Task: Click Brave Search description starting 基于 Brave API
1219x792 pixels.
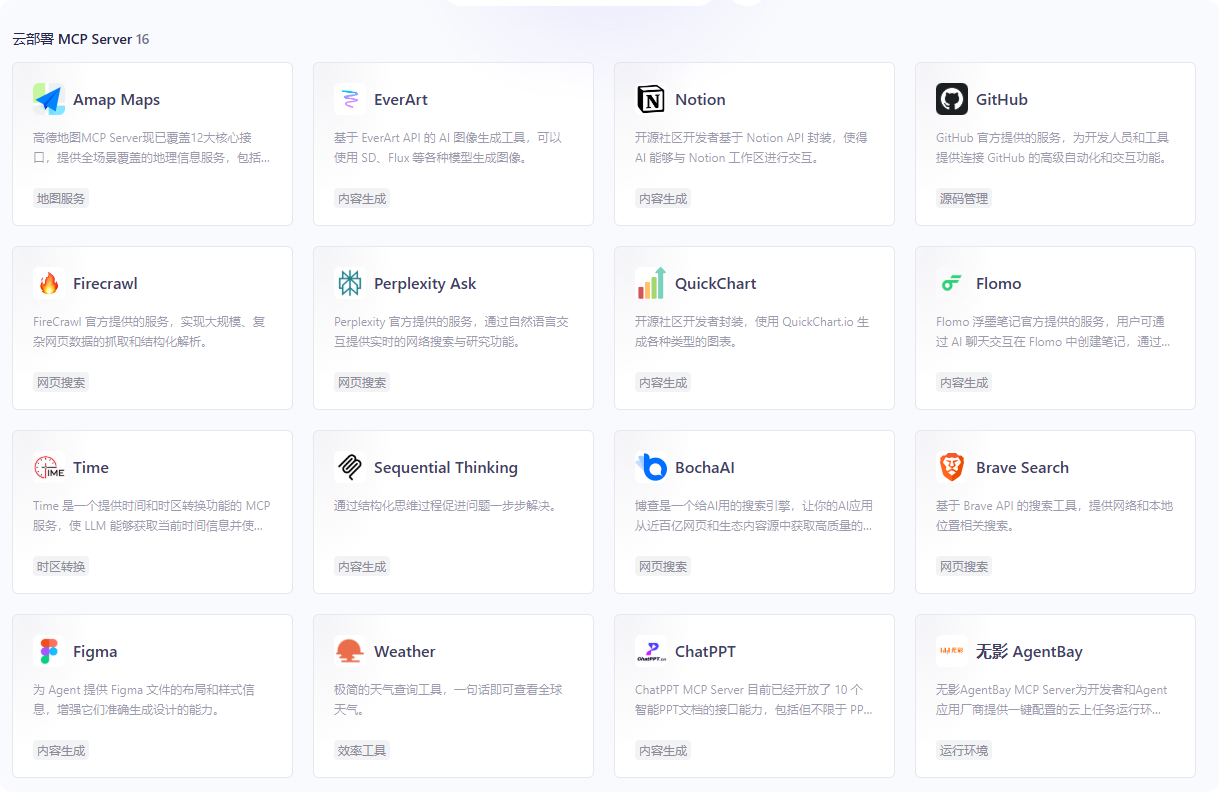Action: [1055, 515]
